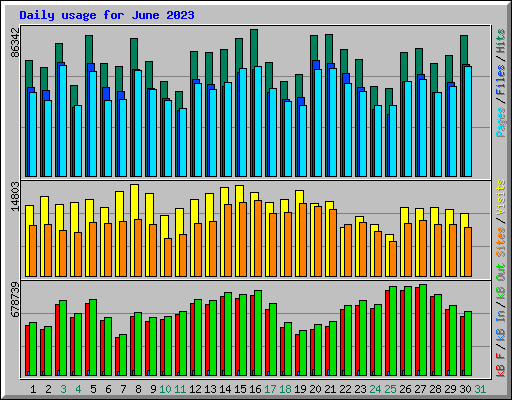Viewport: 512px width, 400px height.
Task: Click the cyan pages bar for day 3
Action: coord(63,121)
